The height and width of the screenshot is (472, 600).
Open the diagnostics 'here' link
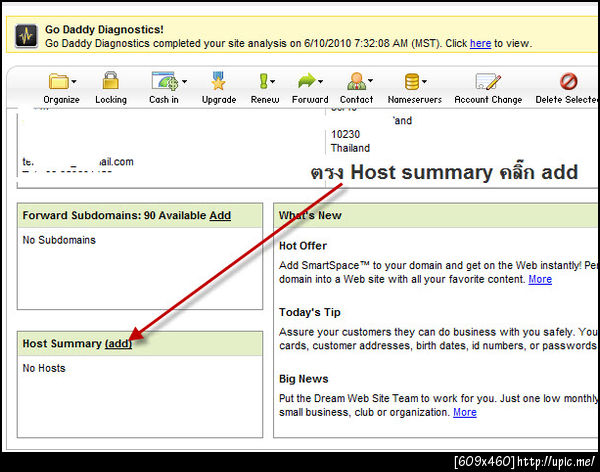(480, 43)
